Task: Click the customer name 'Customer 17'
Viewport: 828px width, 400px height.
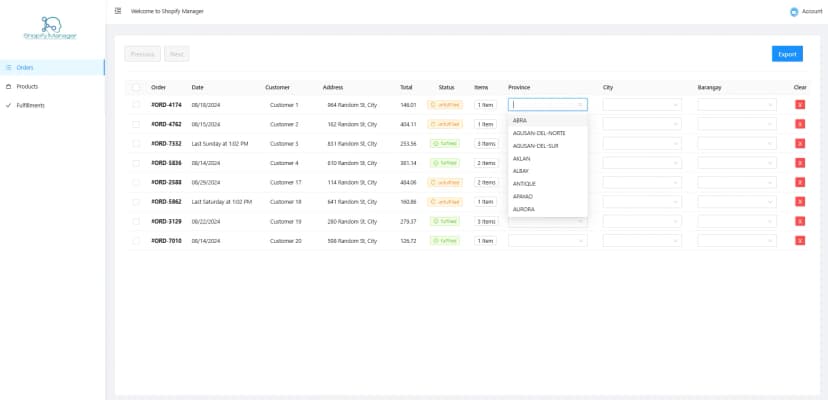Action: (286, 182)
